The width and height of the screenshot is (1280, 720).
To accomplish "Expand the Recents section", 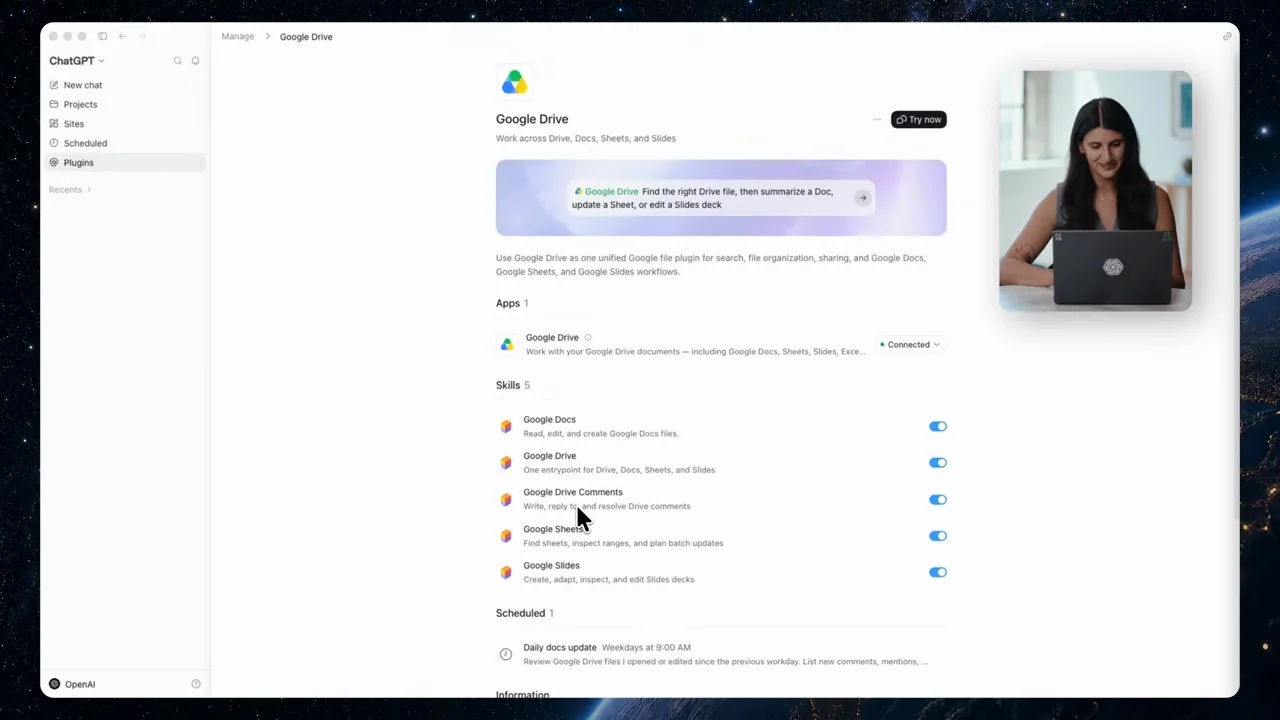I will (x=70, y=189).
